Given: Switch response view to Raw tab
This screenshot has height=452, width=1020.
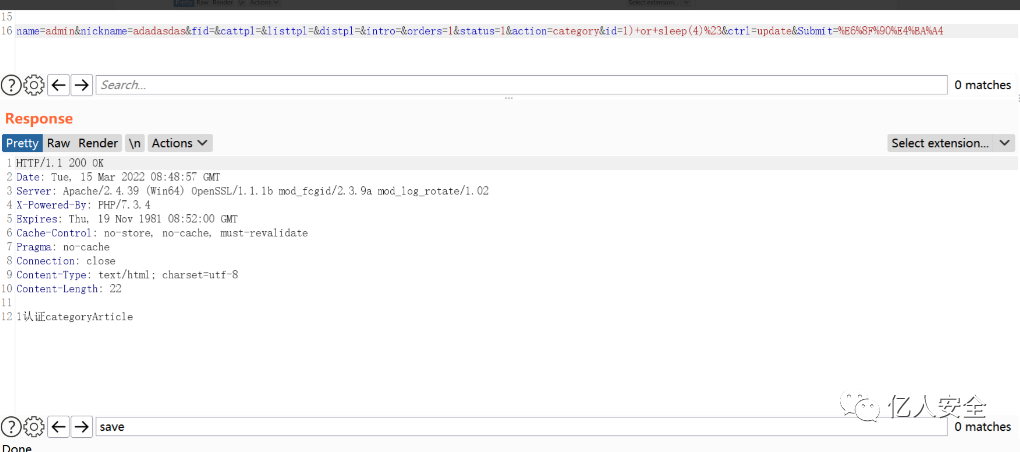Looking at the screenshot, I should click(59, 143).
